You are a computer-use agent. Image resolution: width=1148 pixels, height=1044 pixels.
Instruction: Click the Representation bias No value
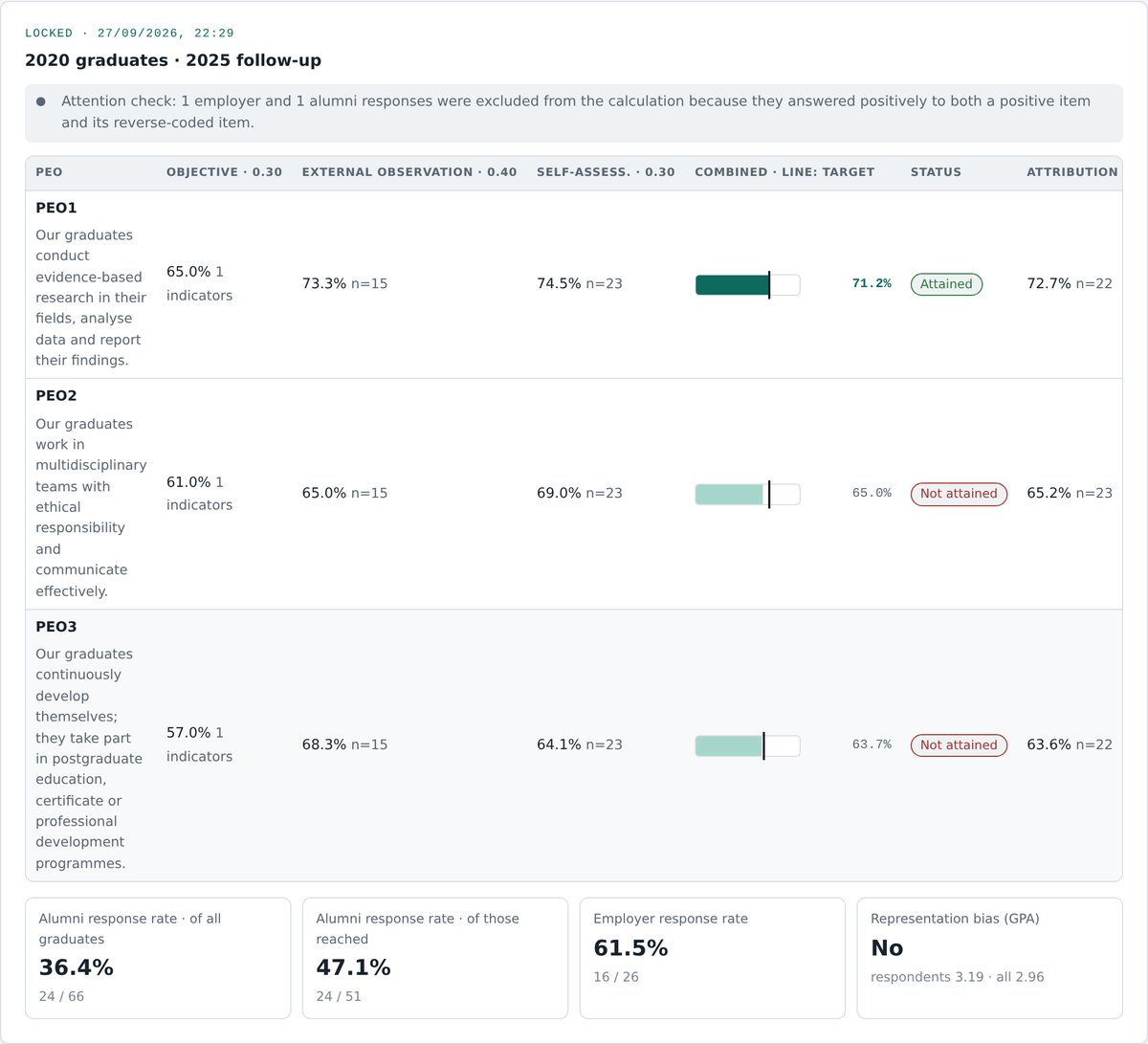point(887,948)
